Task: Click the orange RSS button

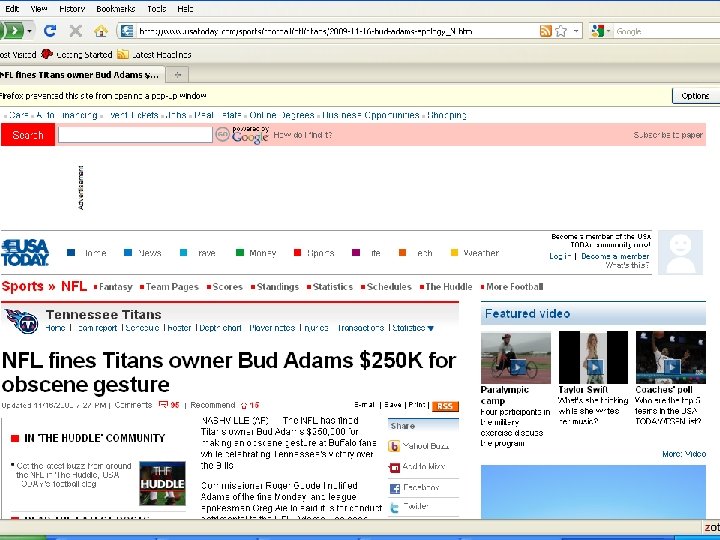Action: [445, 406]
